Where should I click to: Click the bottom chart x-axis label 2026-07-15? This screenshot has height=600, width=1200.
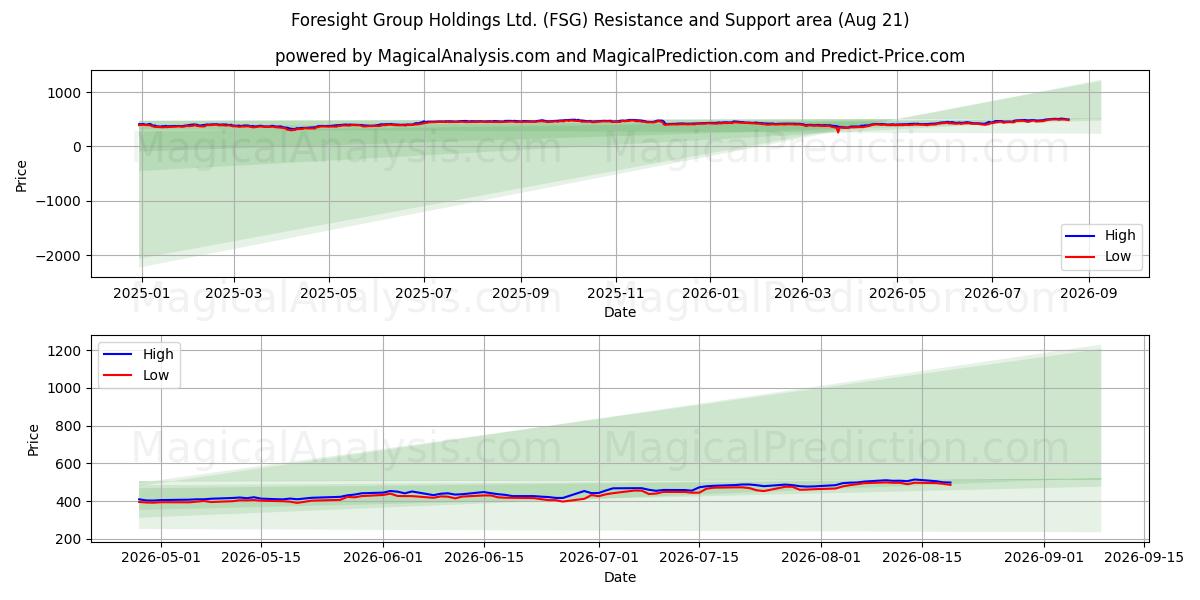pyautogui.click(x=701, y=558)
